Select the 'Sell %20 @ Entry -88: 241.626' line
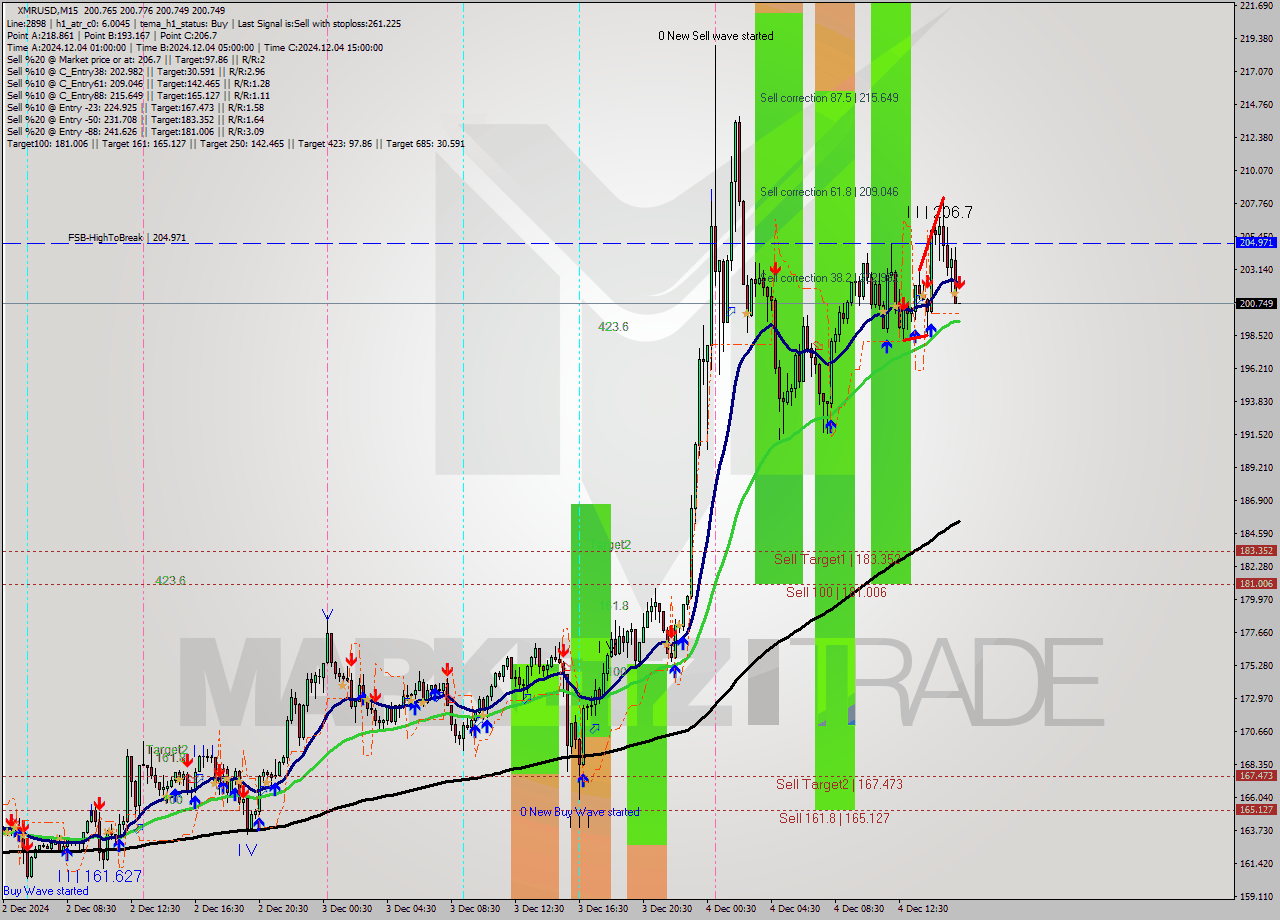This screenshot has width=1280, height=920. tap(135, 132)
